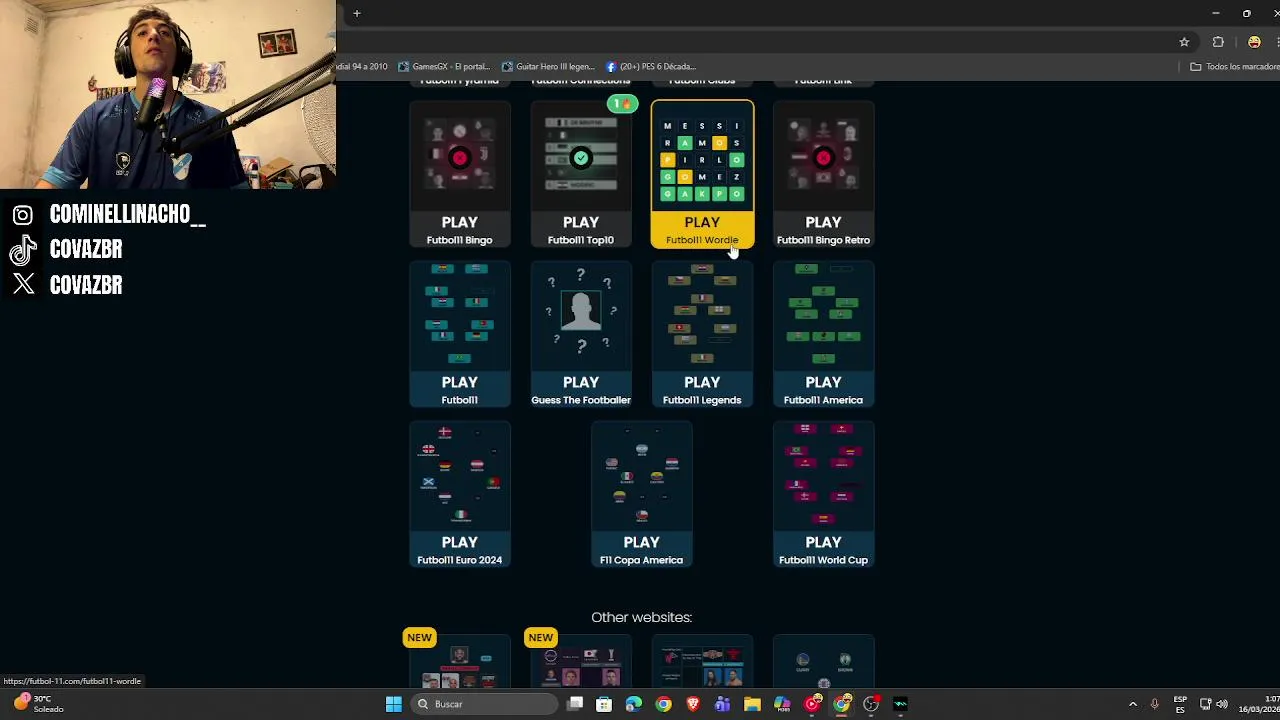Viewport: 1280px width, 720px height.
Task: Open Microsoft Edge from taskbar
Action: pos(633,704)
